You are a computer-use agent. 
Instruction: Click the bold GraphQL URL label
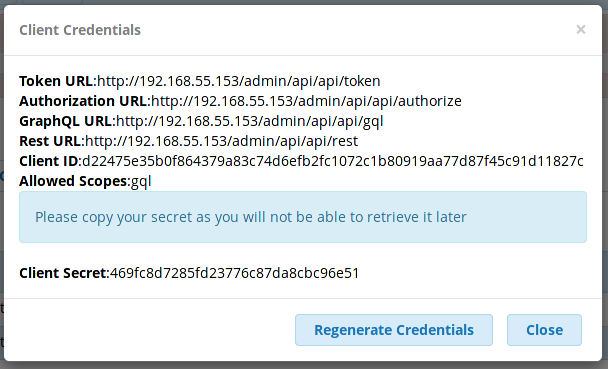pos(66,121)
